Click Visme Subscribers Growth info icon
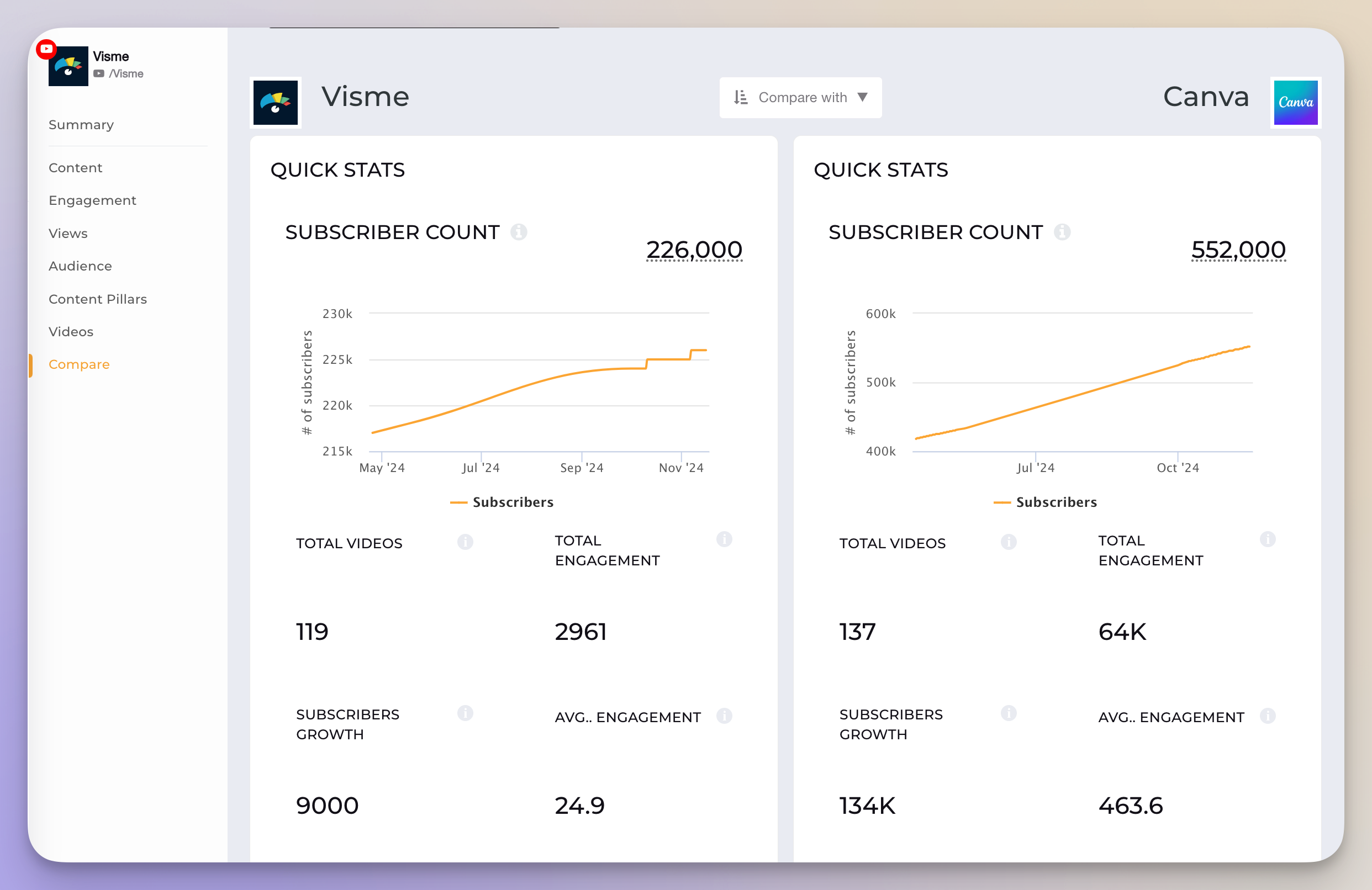The image size is (1372, 890). (x=465, y=713)
